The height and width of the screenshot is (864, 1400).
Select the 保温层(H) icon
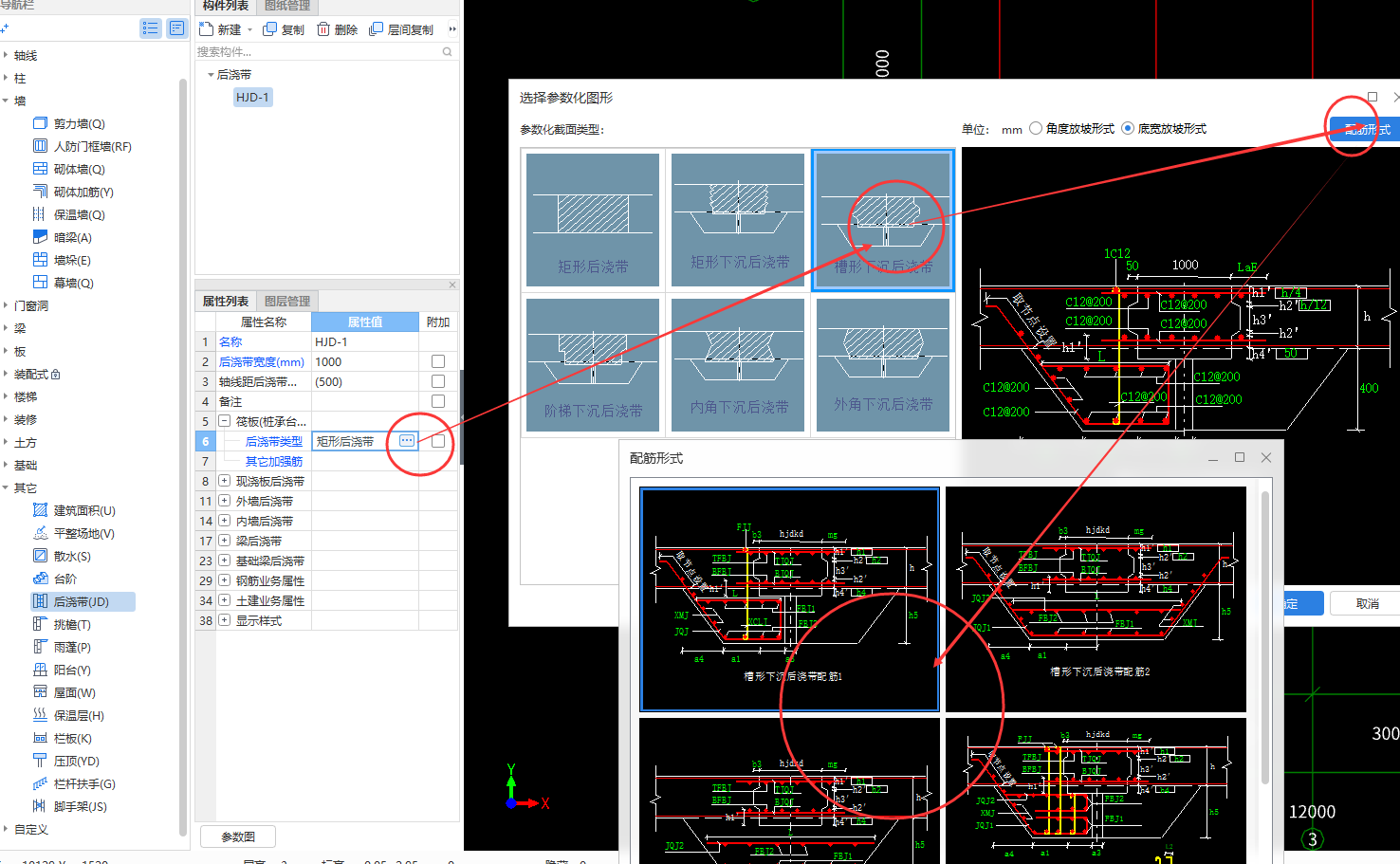pos(40,715)
